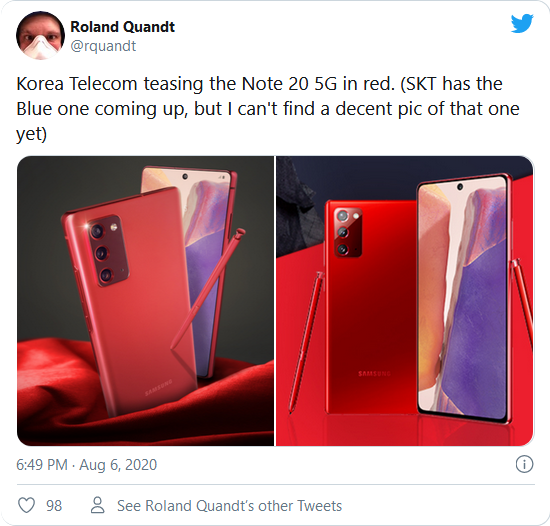
Task: Click the divider line above likes row
Action: click(x=276, y=485)
